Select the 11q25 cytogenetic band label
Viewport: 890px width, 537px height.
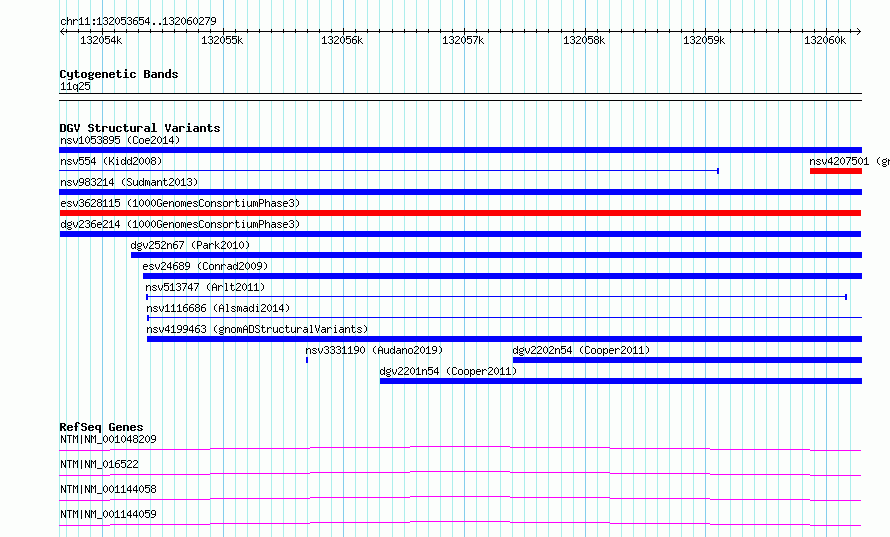(75, 86)
